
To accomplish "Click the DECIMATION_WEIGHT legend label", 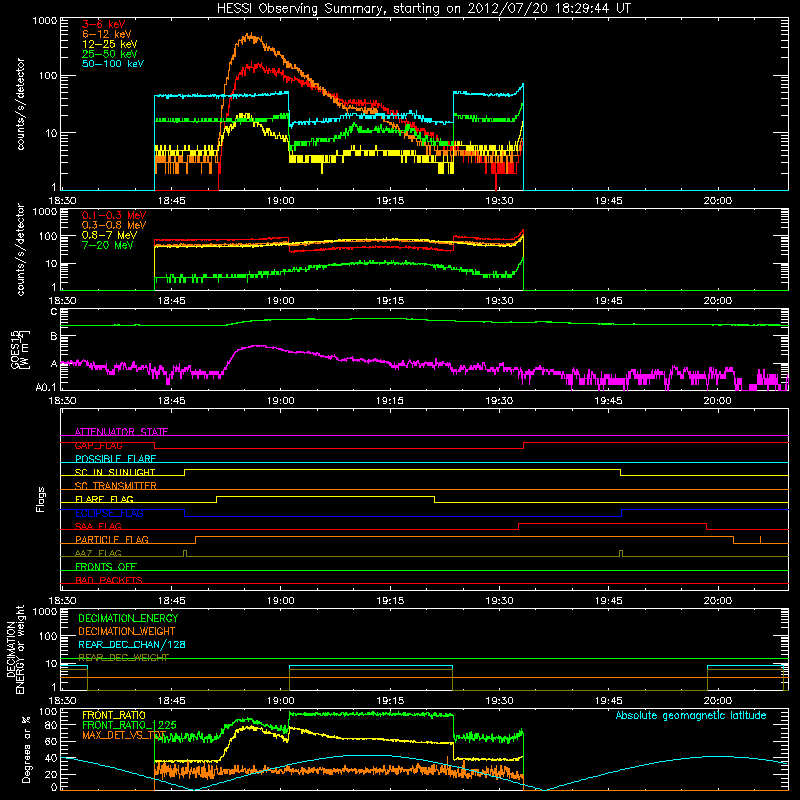I will (127, 632).
